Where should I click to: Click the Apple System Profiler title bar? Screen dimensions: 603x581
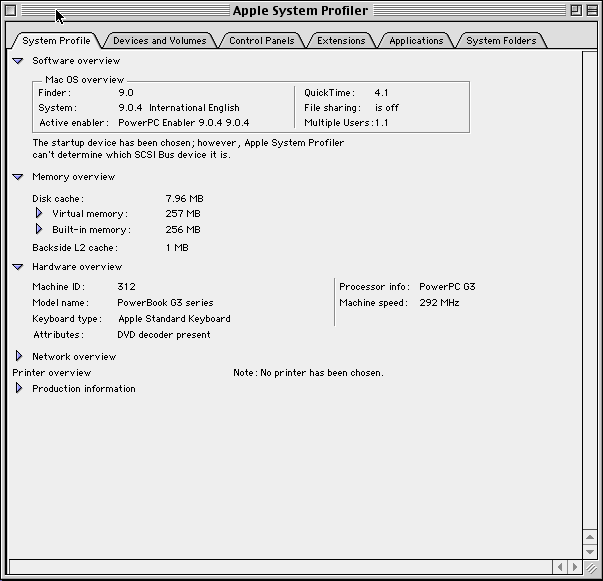[x=300, y=10]
